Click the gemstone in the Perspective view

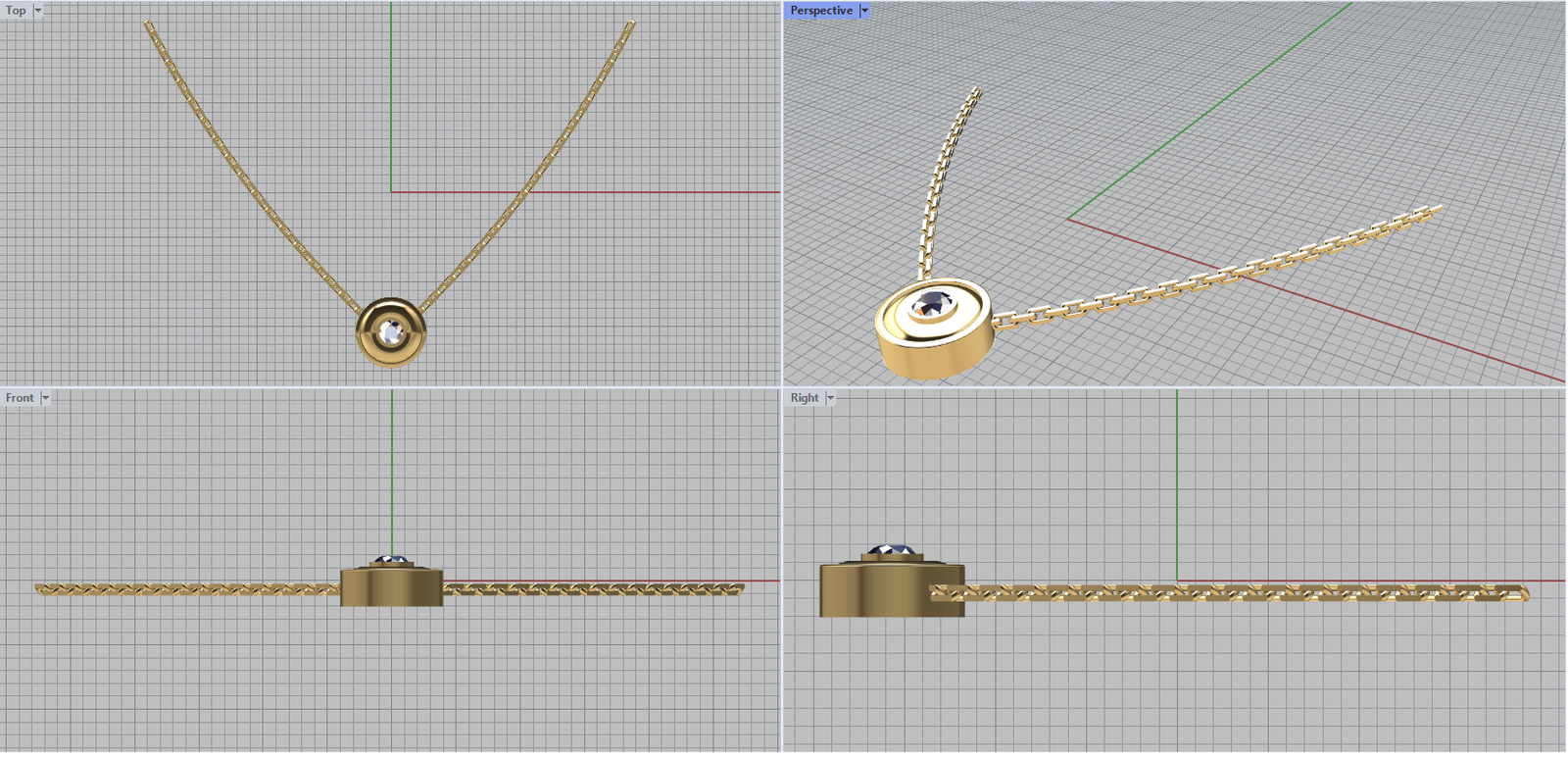tap(932, 305)
